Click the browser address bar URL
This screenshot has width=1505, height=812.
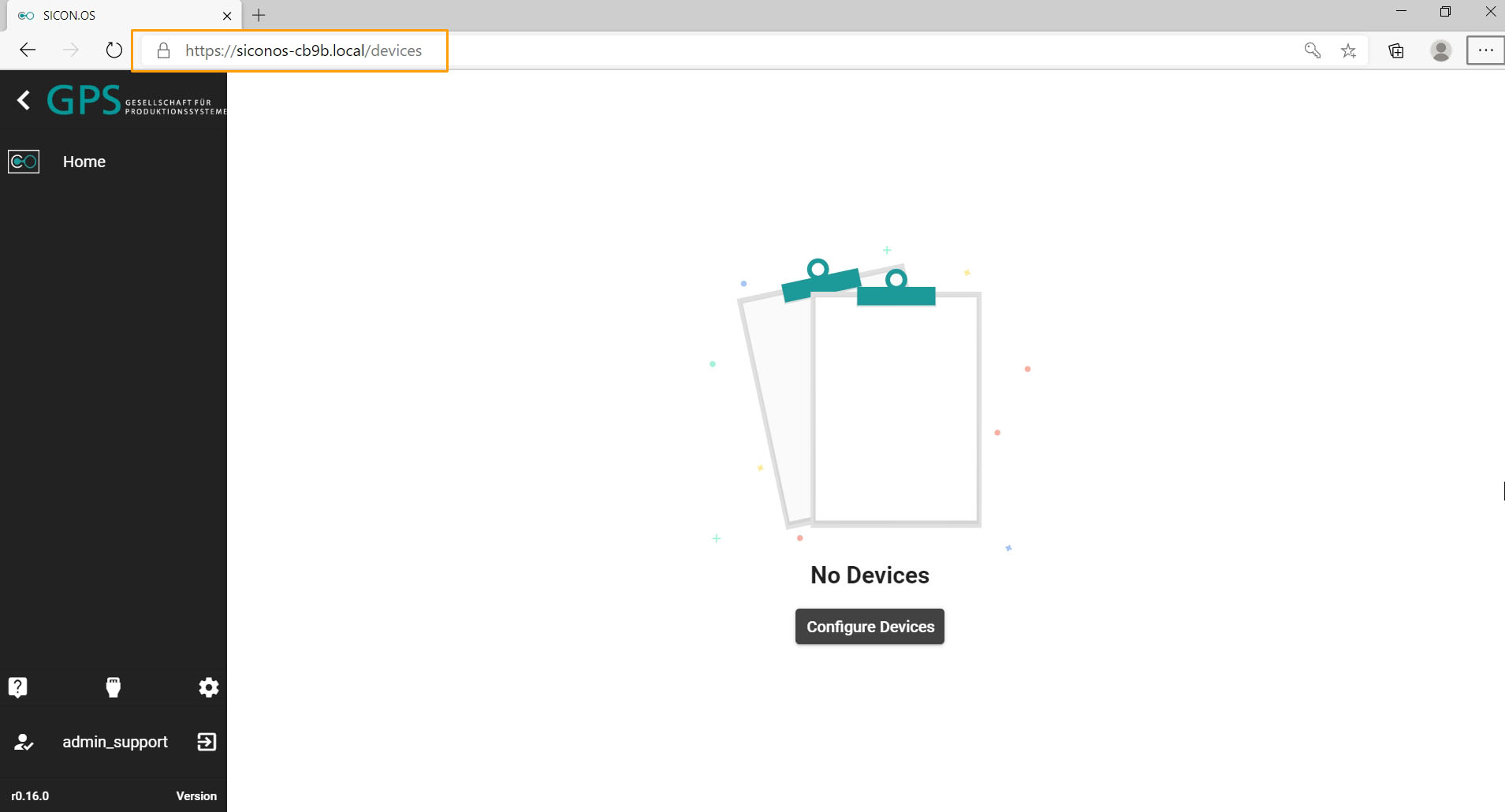(x=304, y=50)
